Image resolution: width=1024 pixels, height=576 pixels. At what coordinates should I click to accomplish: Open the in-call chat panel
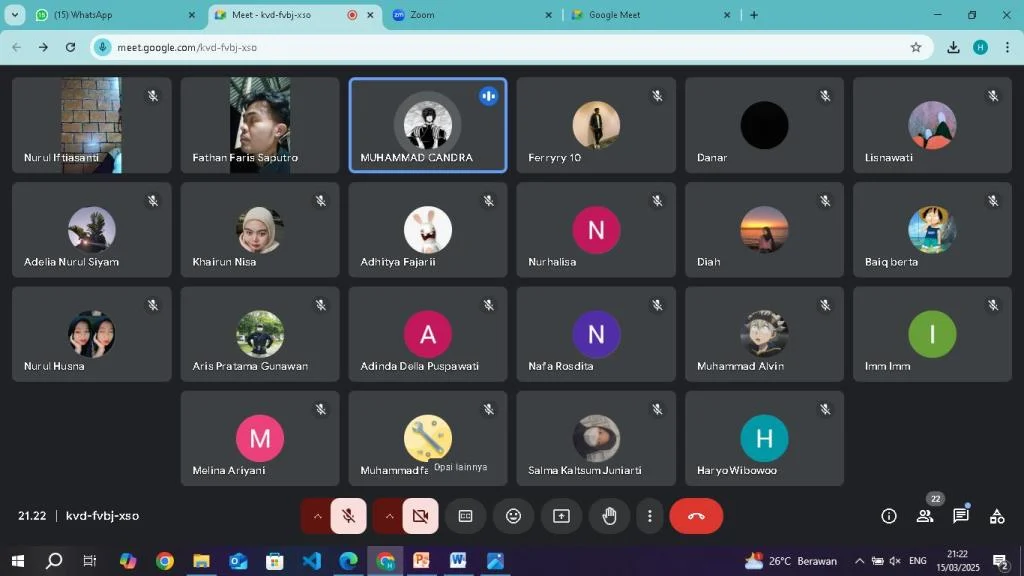coord(961,516)
